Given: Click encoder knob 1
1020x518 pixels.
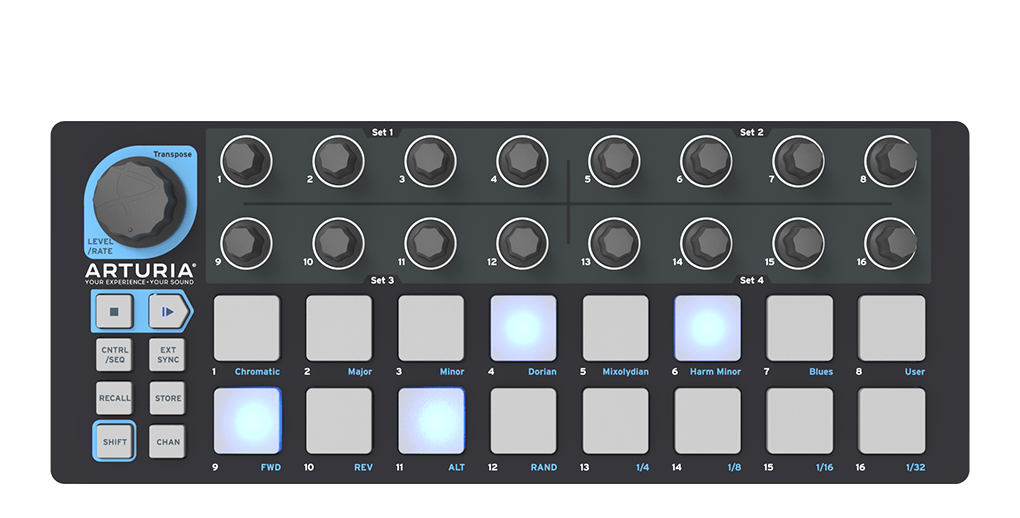Looking at the screenshot, I should point(246,161).
